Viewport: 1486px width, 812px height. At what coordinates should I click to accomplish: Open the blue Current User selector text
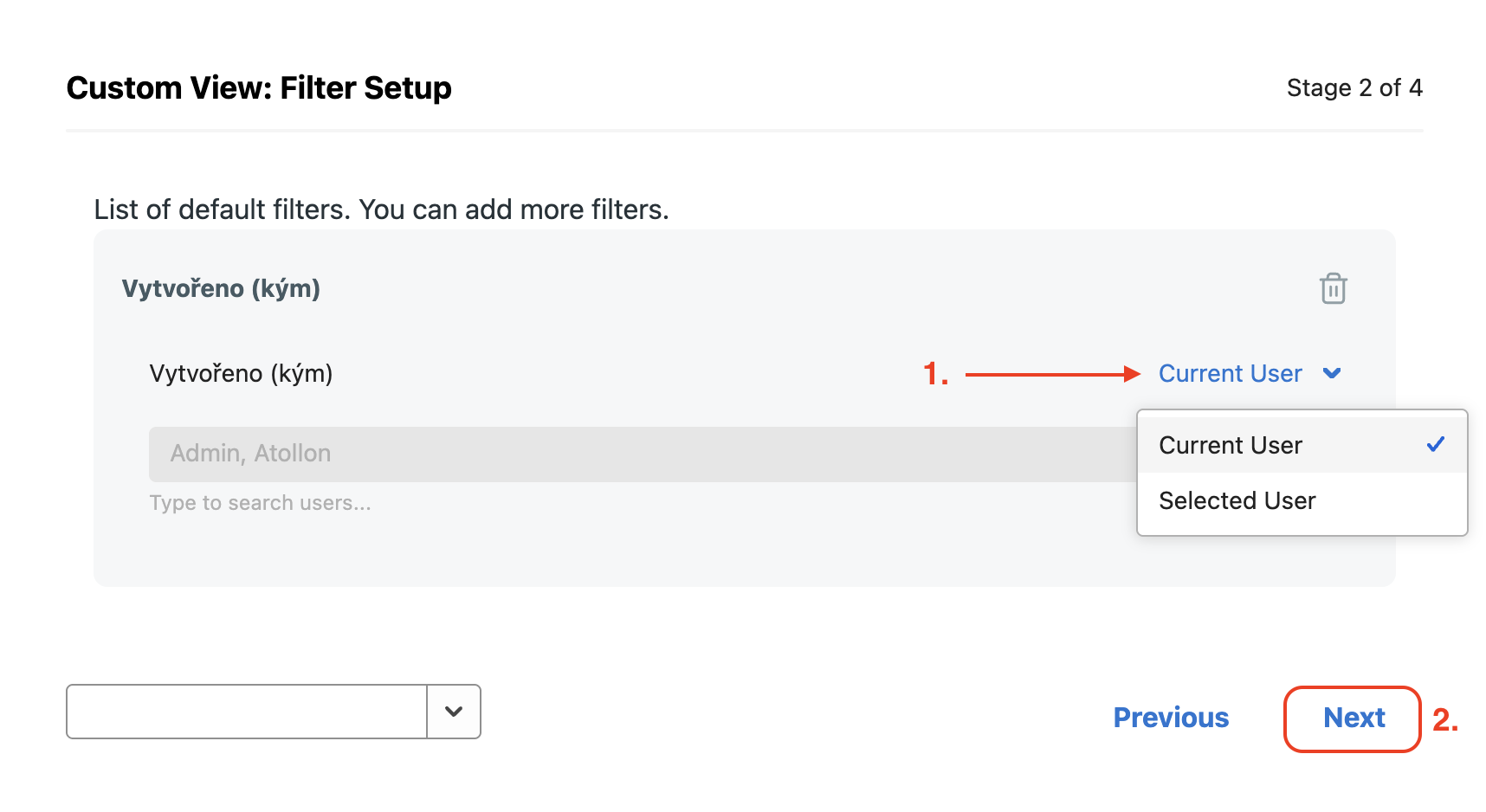click(1230, 373)
